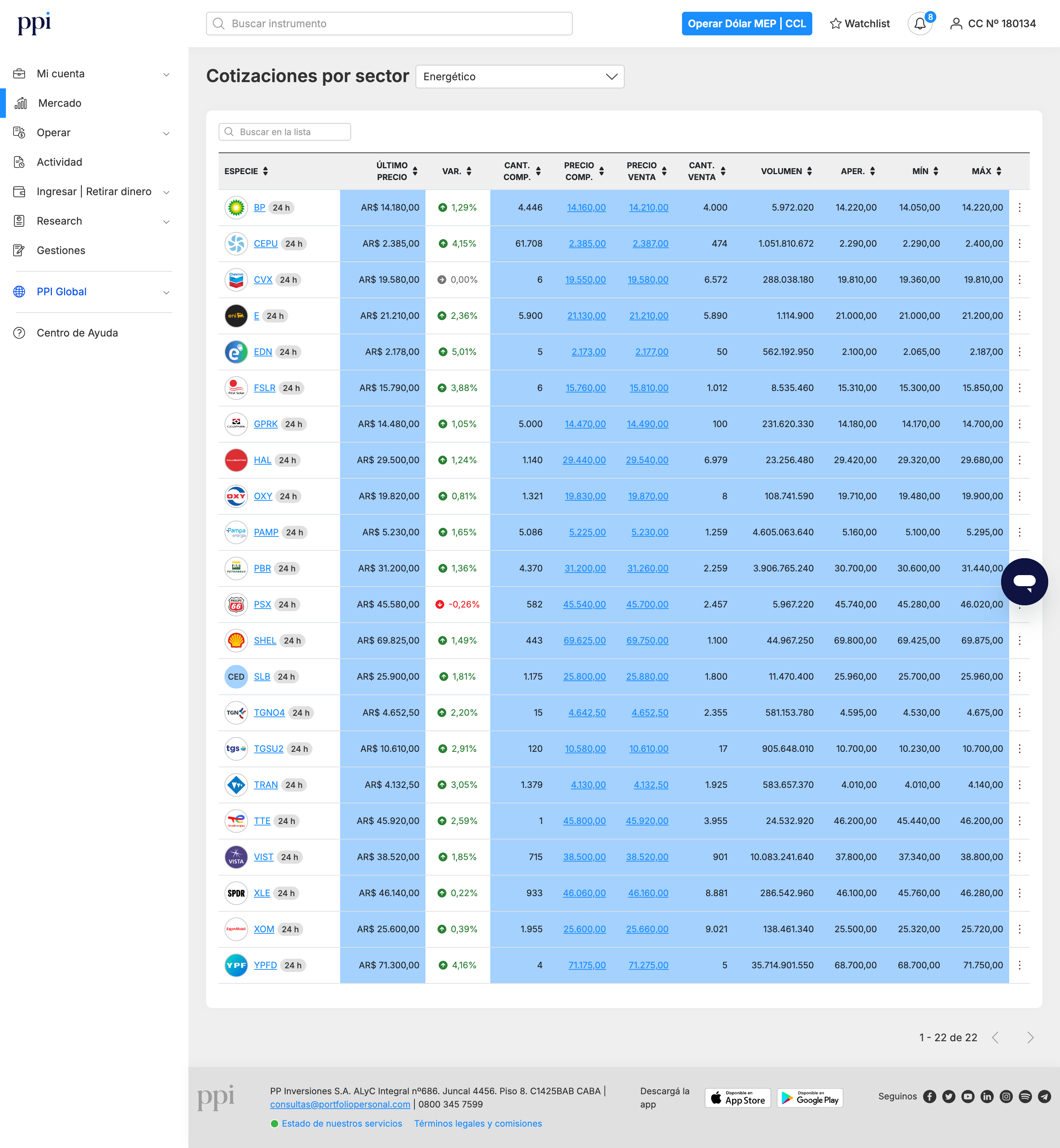Viewport: 1060px width, 1148px height.
Task: Click PBR sell price 31.260,00
Action: click(x=647, y=568)
